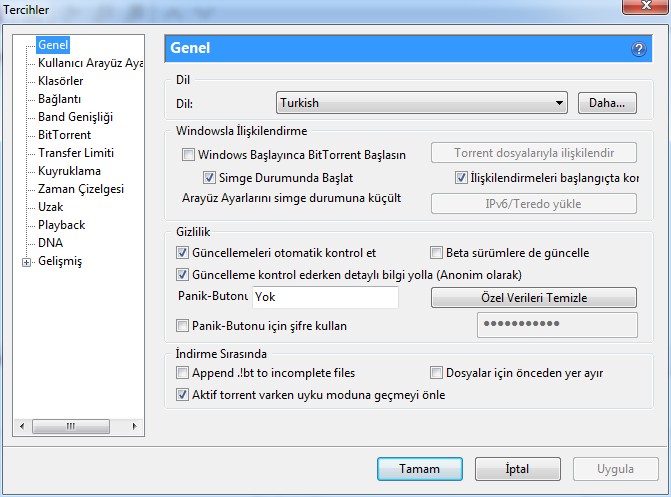Expand the Gelişmiş tree node
Screen dimensions: 671x497
click(27, 262)
